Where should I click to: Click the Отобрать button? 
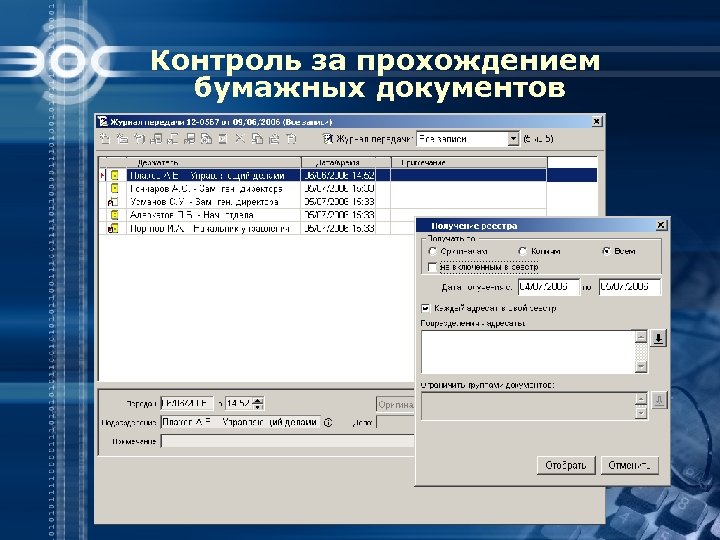(x=566, y=465)
